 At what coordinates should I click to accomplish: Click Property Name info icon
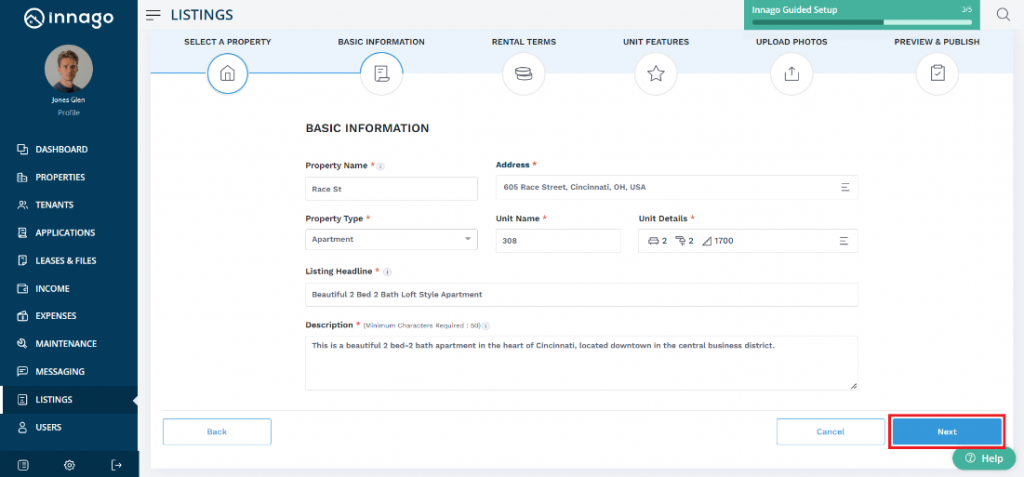381,167
